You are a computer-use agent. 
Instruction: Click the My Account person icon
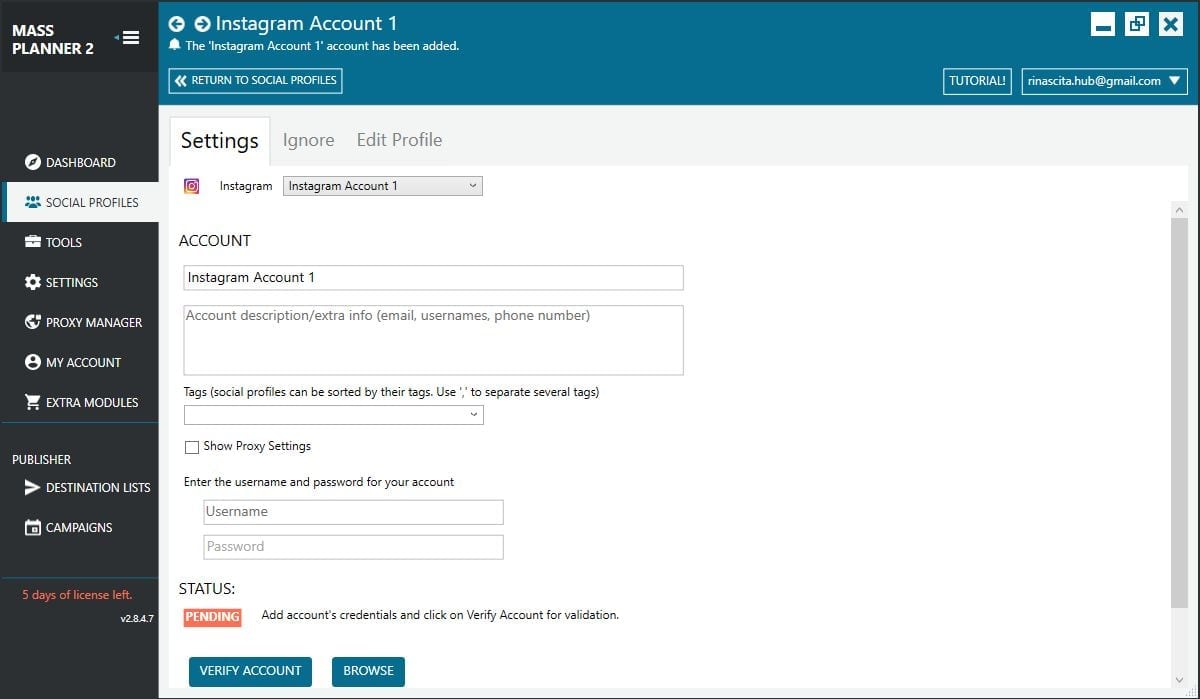click(33, 362)
